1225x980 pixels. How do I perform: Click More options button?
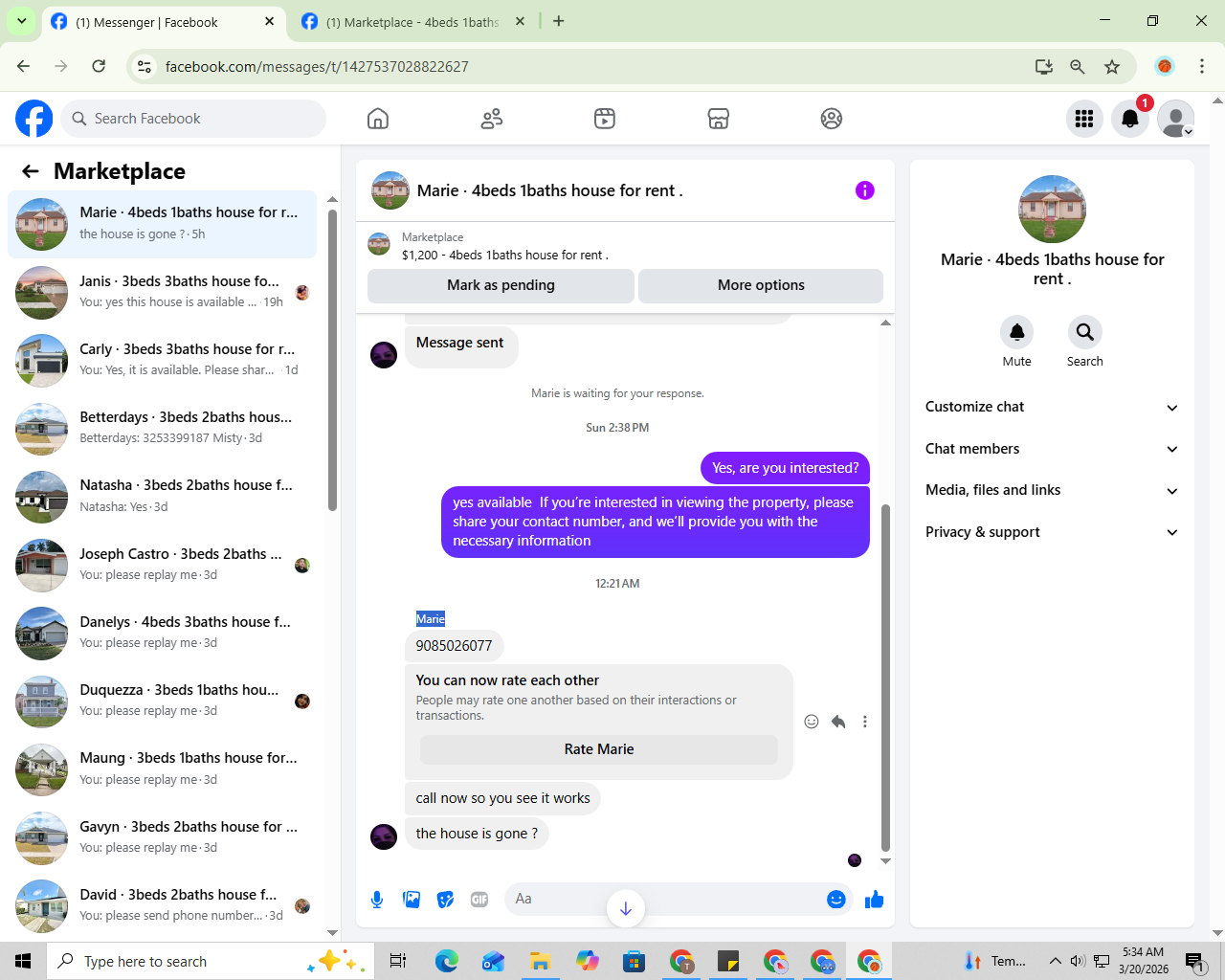pos(761,285)
